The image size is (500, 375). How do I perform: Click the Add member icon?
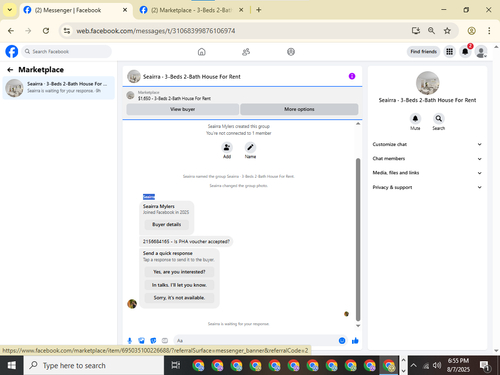click(227, 147)
